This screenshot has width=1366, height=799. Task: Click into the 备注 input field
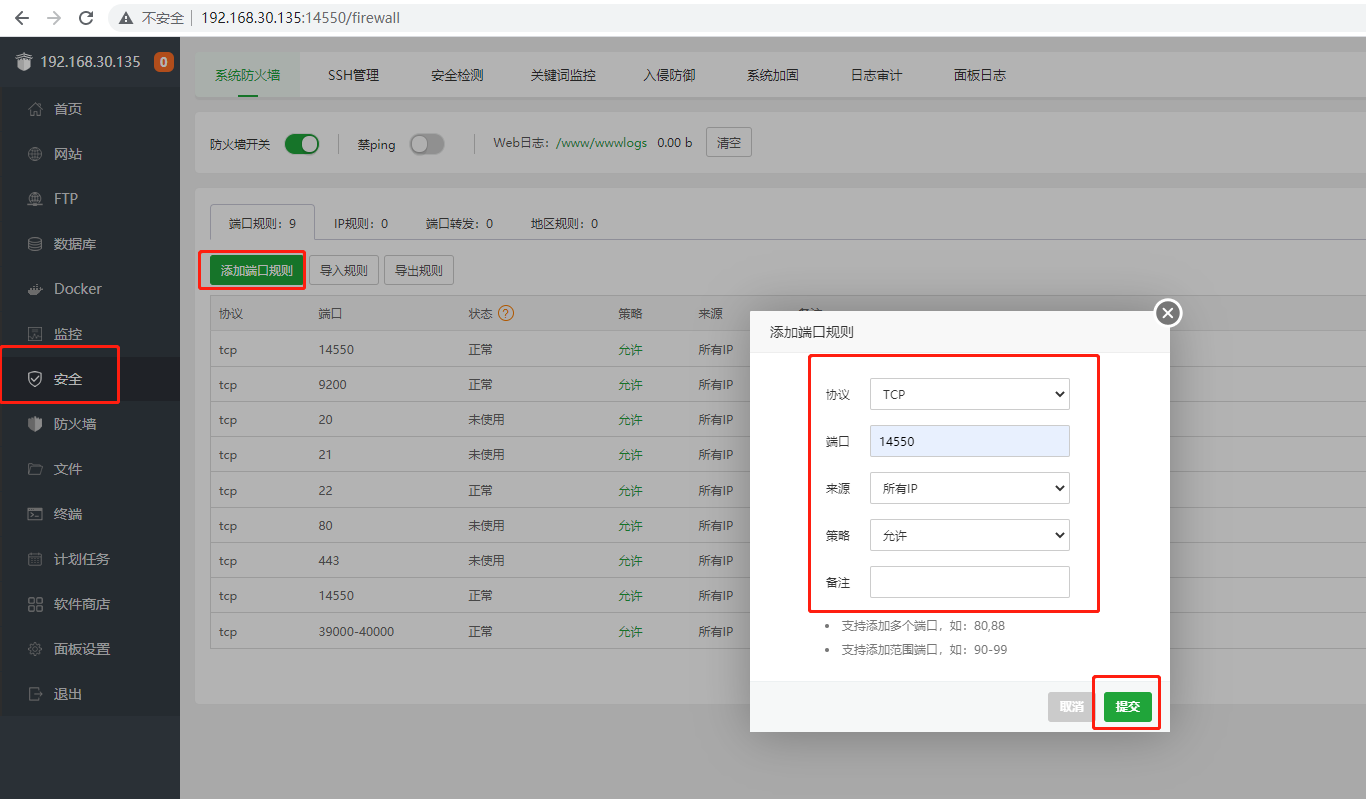(x=970, y=582)
